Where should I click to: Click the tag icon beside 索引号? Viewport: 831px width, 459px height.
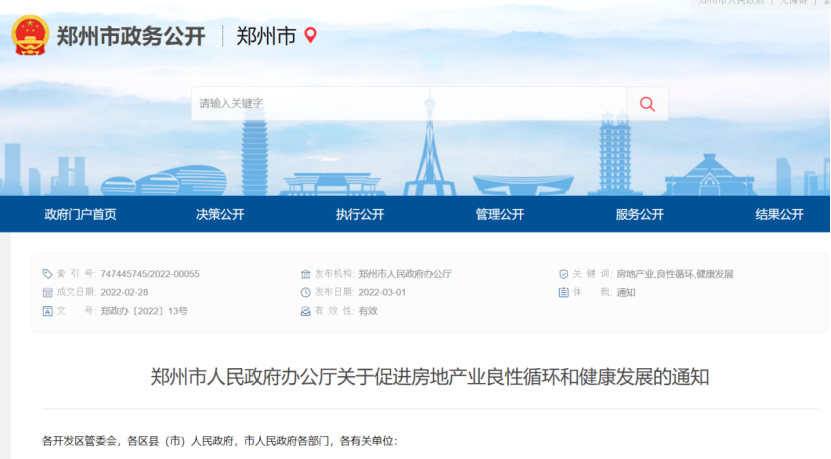click(x=47, y=274)
